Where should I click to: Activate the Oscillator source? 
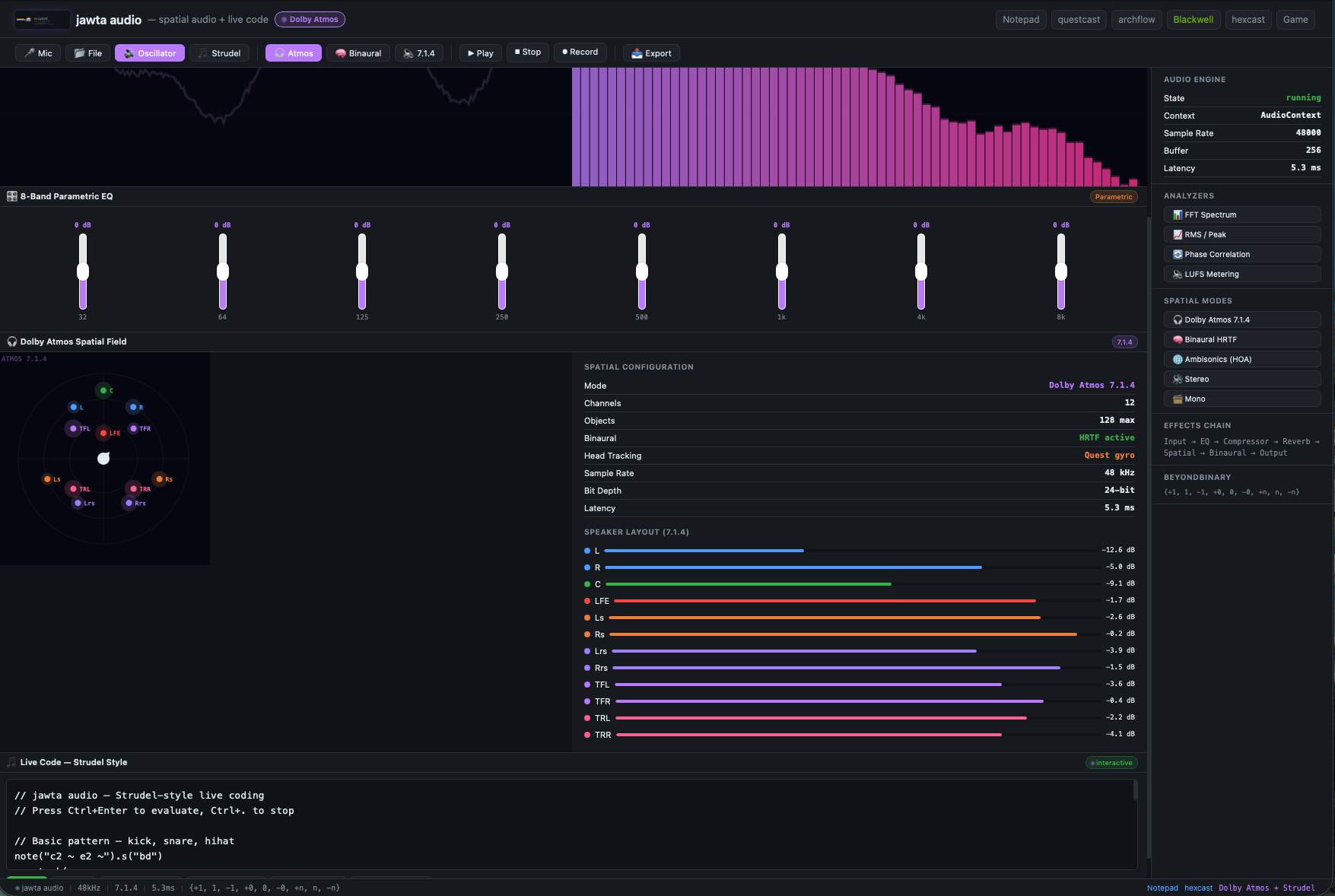tap(149, 52)
